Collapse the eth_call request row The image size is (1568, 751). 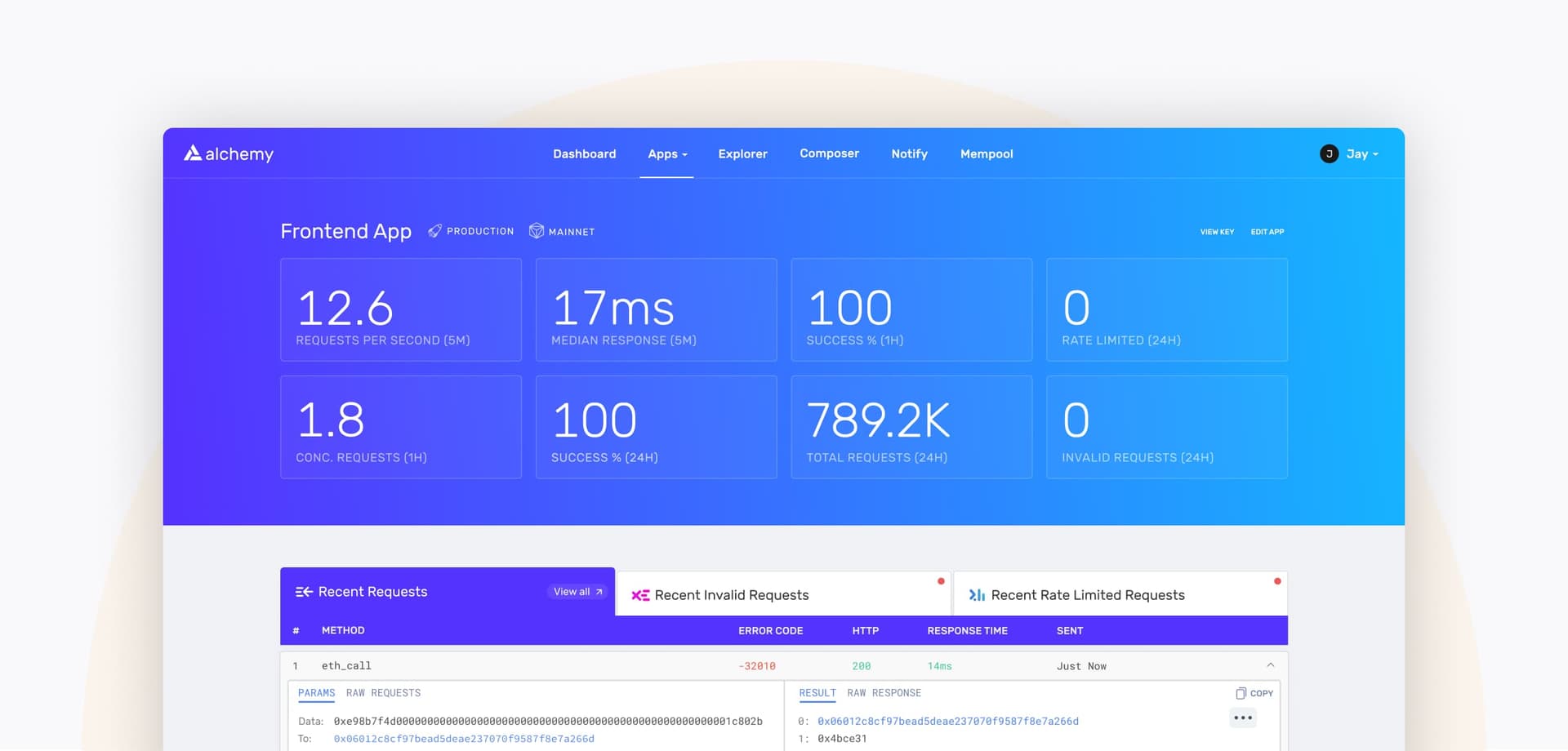[x=1270, y=665]
